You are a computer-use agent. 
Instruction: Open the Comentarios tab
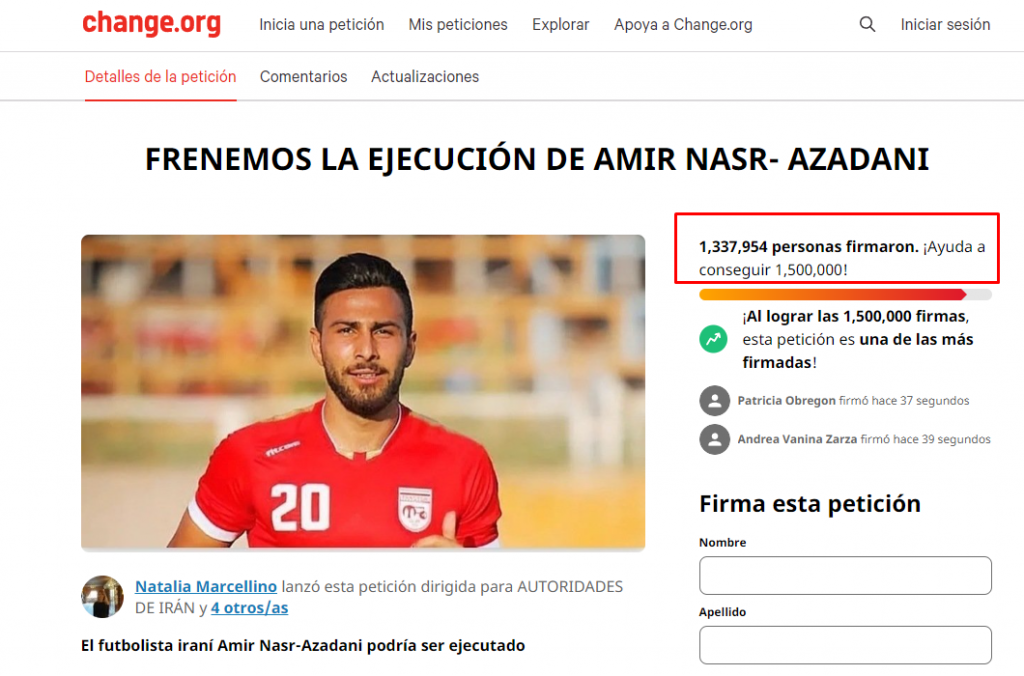tap(304, 76)
